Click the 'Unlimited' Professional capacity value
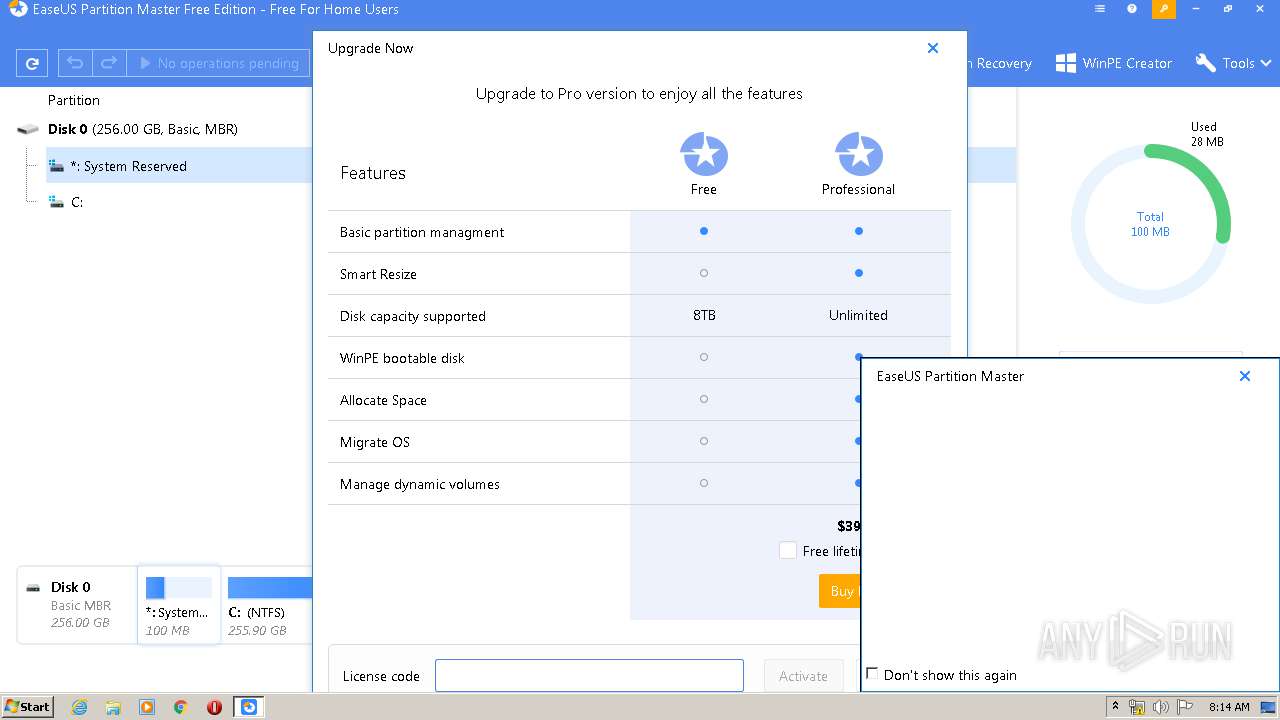This screenshot has height=720, width=1280. click(x=858, y=315)
